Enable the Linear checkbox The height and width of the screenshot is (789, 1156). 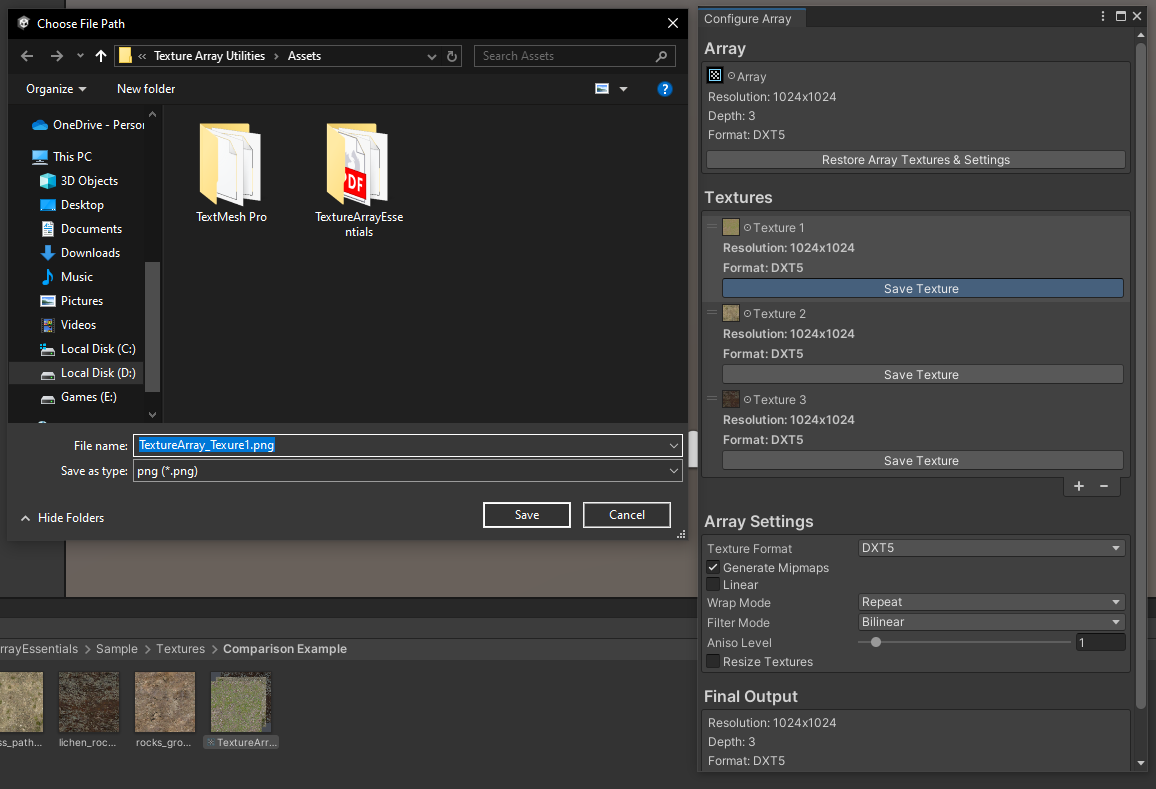pos(714,585)
